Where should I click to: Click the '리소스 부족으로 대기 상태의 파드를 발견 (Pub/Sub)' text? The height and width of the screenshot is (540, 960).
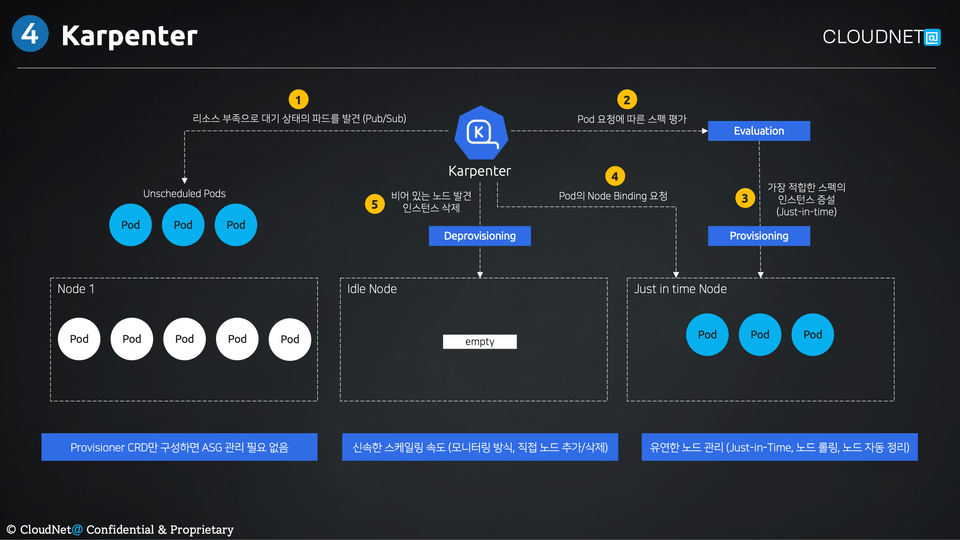click(x=299, y=118)
